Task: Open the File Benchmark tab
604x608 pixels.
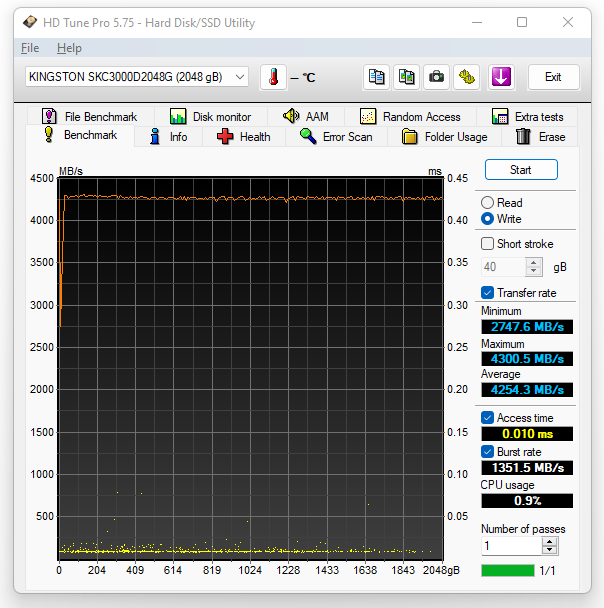Action: (90, 116)
